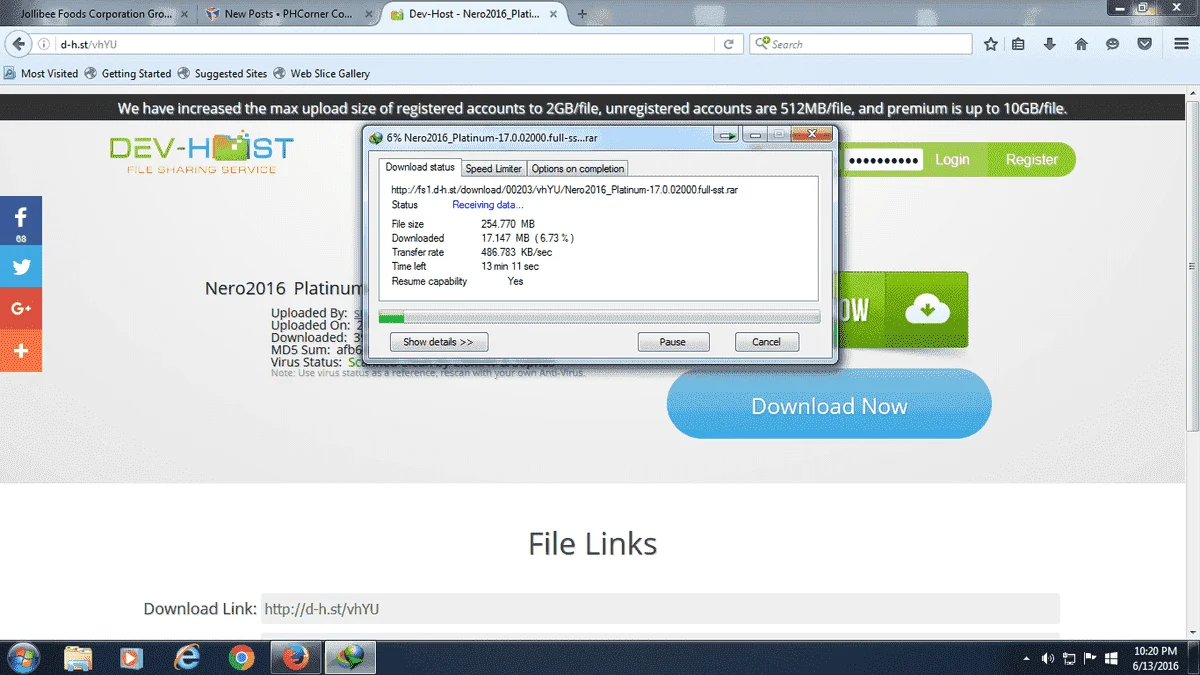Click the Login button on Dev-Host

(x=952, y=160)
